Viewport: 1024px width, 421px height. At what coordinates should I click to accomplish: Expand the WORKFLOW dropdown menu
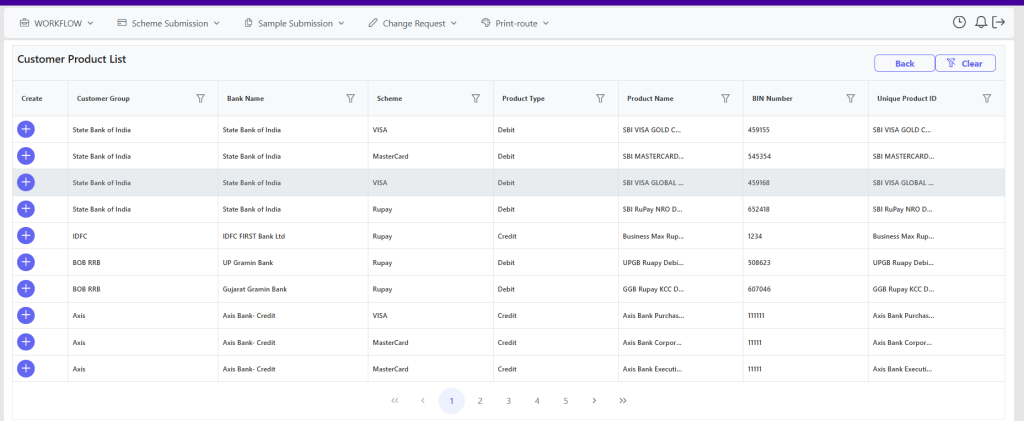(x=57, y=22)
